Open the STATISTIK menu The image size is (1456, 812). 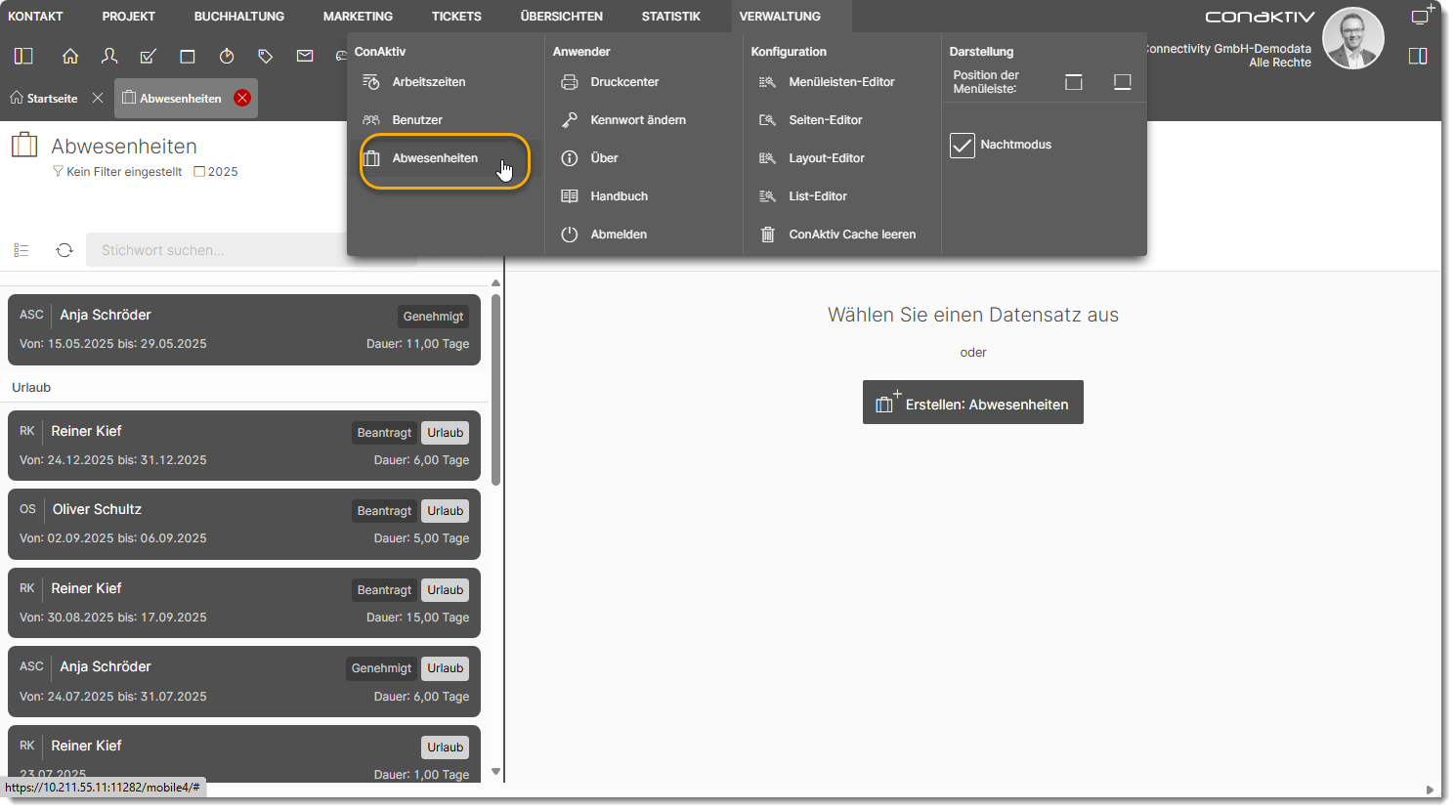point(670,17)
